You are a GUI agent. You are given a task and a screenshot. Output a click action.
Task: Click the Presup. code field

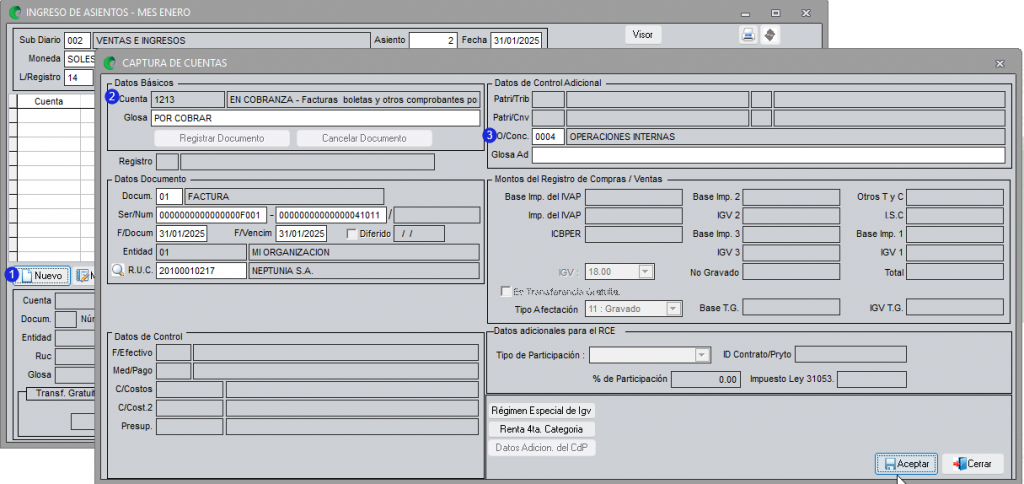189,427
